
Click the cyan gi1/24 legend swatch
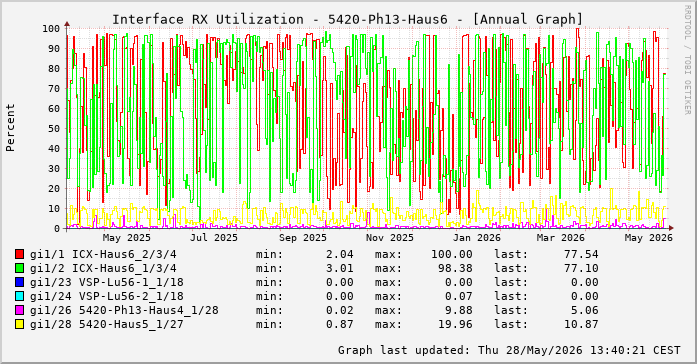(x=19, y=296)
